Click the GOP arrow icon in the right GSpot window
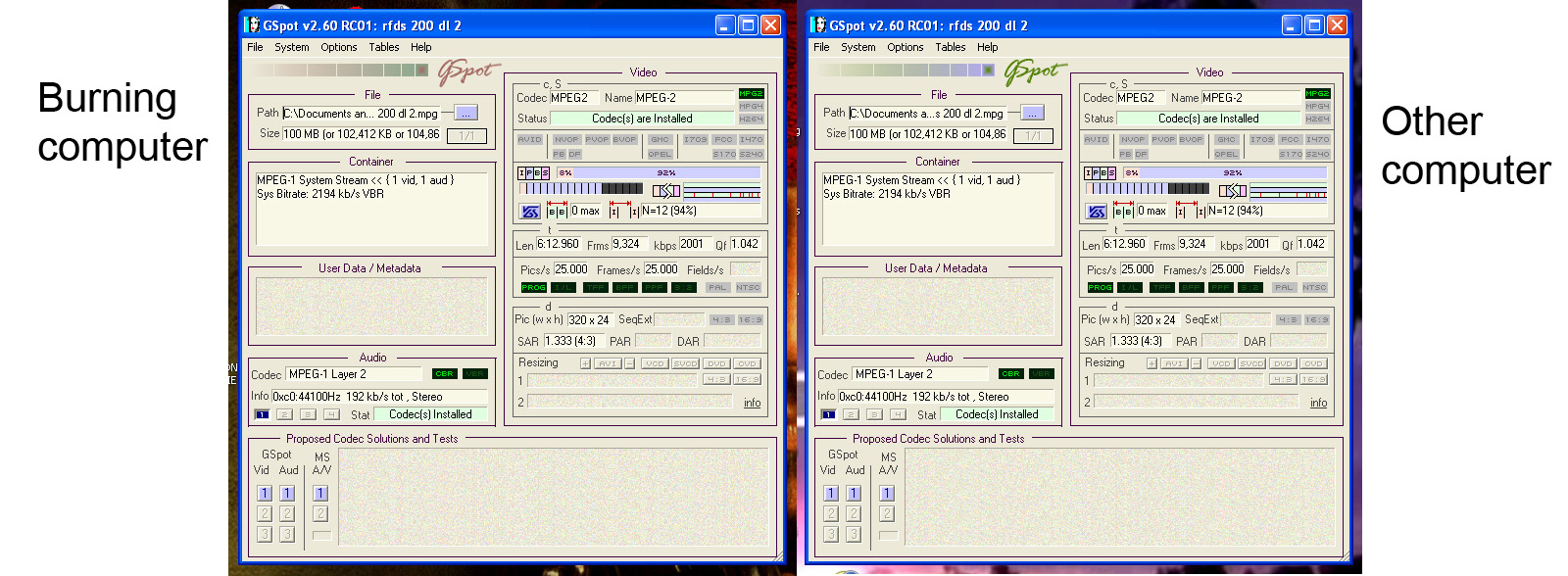The image size is (1568, 576). [1233, 189]
